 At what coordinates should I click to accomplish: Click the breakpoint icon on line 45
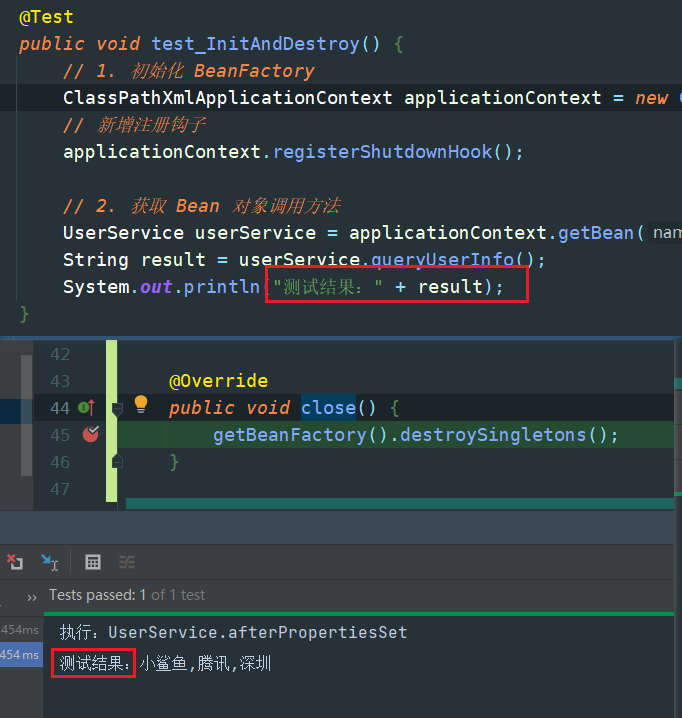tap(91, 434)
